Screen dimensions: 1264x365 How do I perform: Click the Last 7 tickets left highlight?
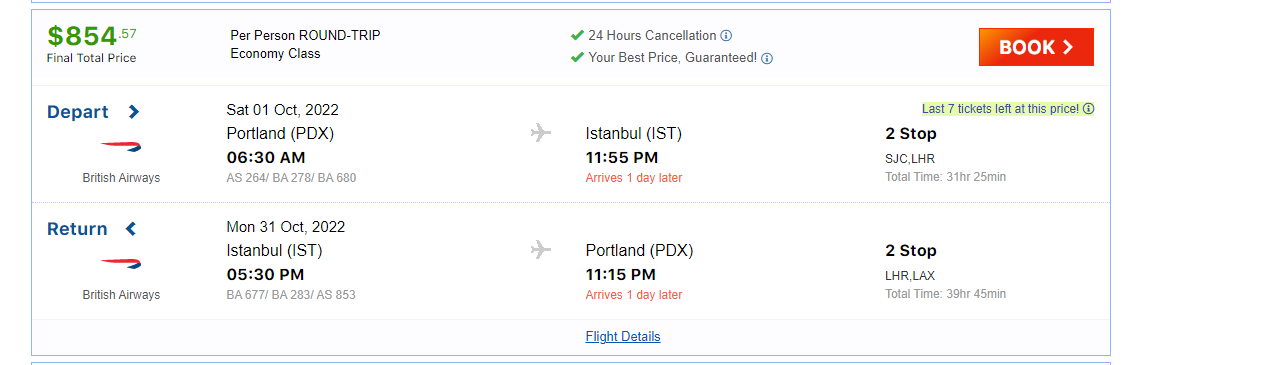click(x=1001, y=109)
